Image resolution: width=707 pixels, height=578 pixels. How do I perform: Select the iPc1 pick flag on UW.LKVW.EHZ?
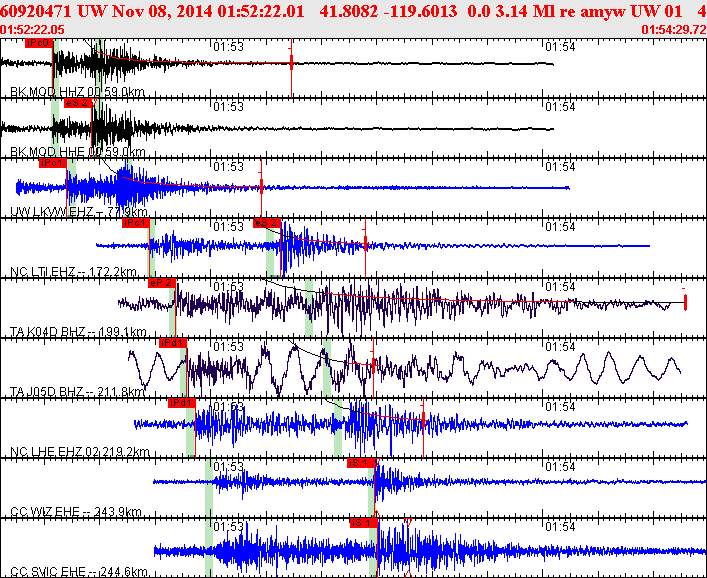click(x=53, y=163)
